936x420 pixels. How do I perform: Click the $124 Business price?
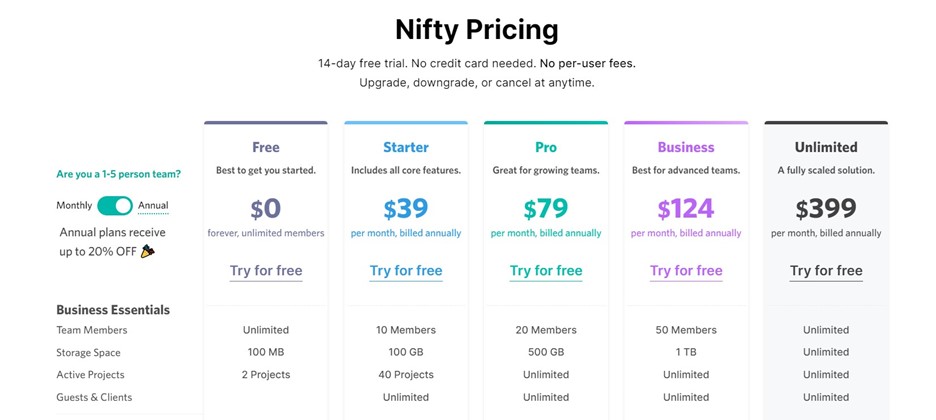pyautogui.click(x=686, y=208)
